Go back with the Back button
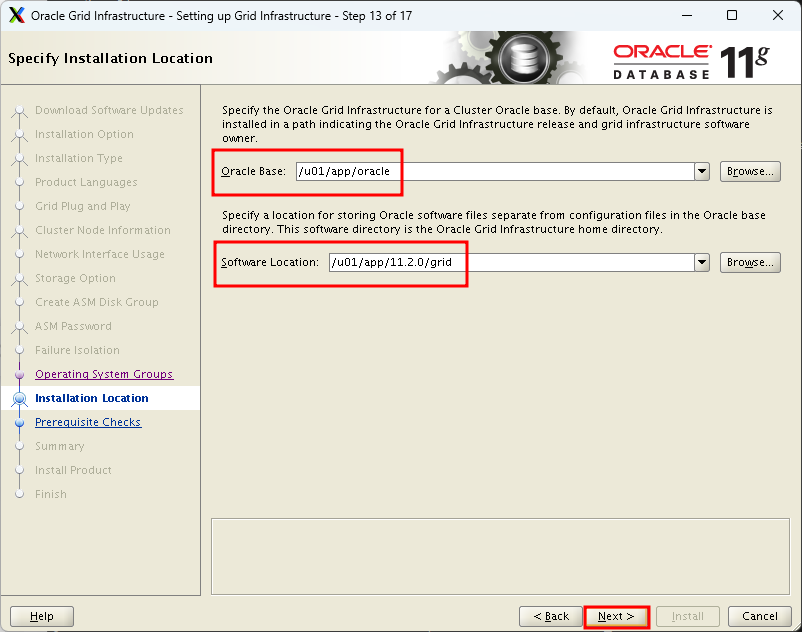The height and width of the screenshot is (632, 802). 551,617
